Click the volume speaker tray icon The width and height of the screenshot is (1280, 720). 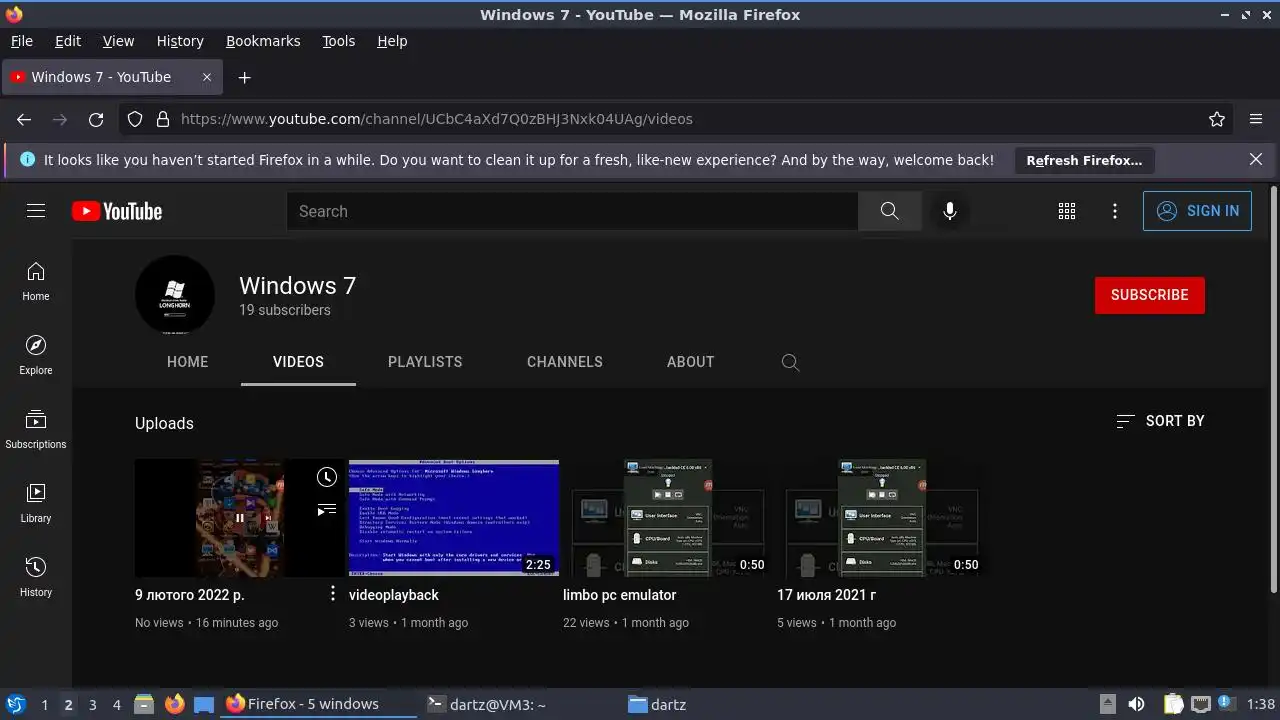point(1135,705)
